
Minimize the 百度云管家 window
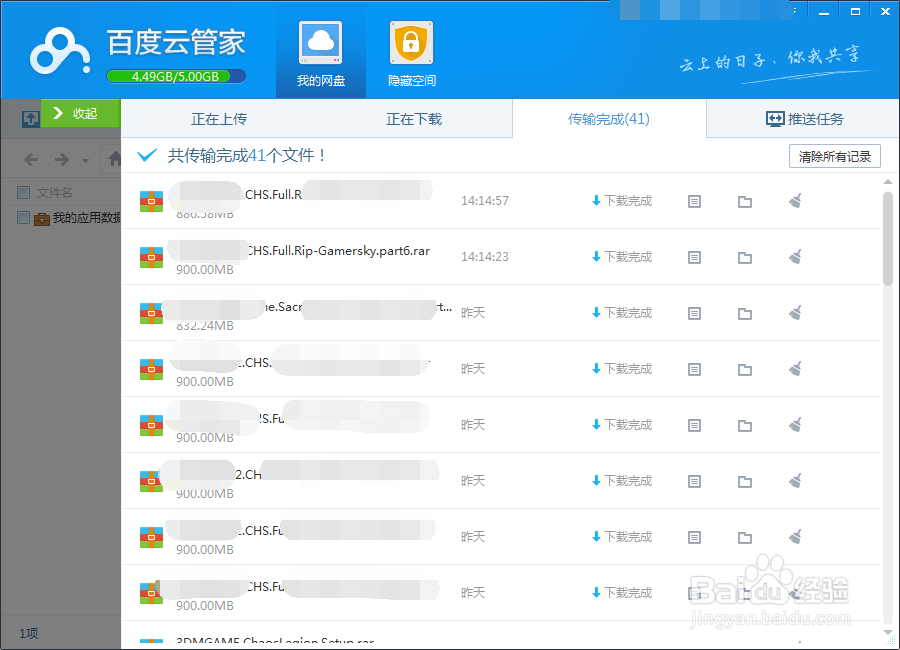[x=824, y=11]
